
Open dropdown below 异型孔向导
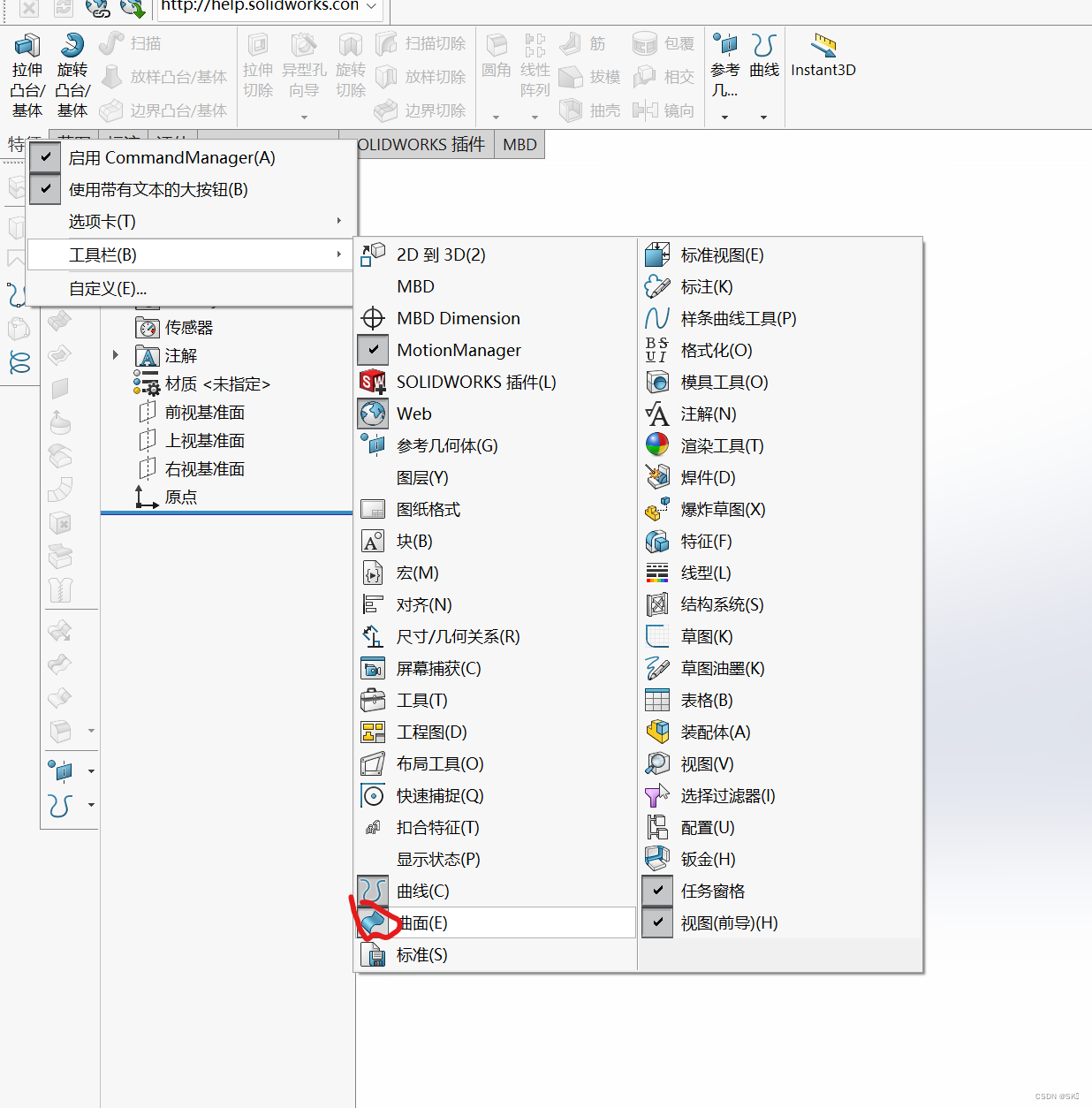point(304,117)
